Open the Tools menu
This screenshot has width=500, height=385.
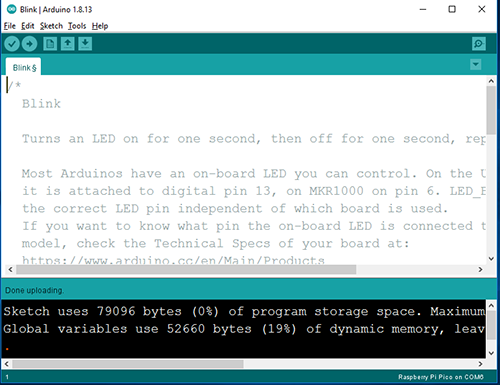pyautogui.click(x=77, y=26)
